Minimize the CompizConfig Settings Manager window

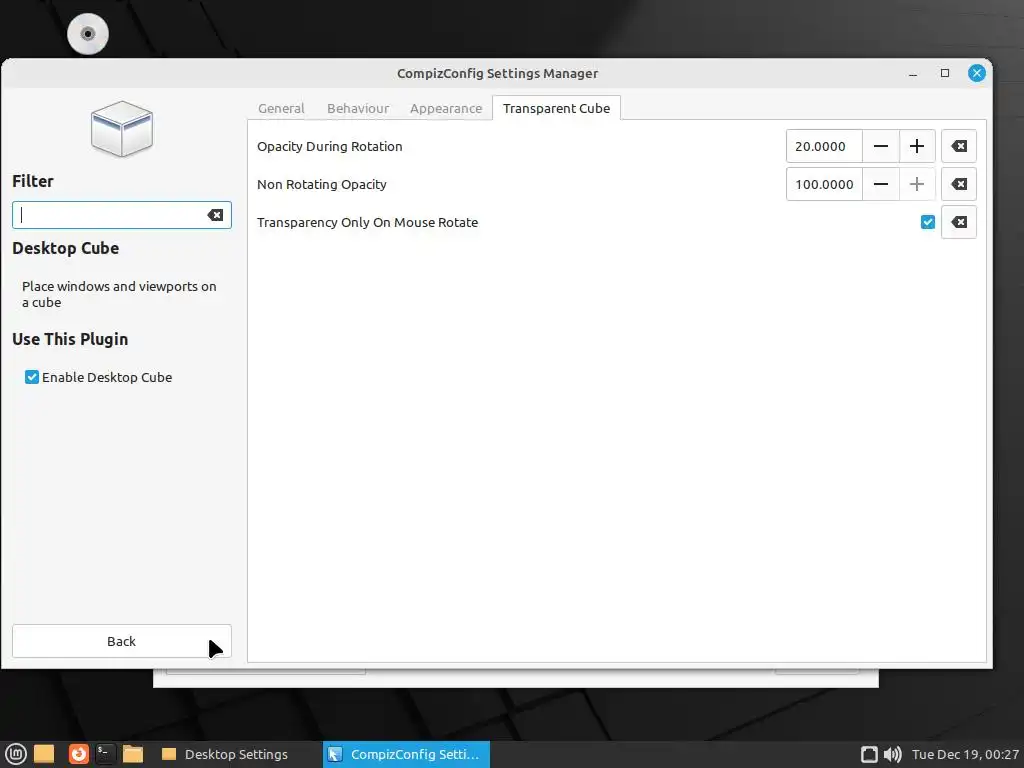pos(913,74)
